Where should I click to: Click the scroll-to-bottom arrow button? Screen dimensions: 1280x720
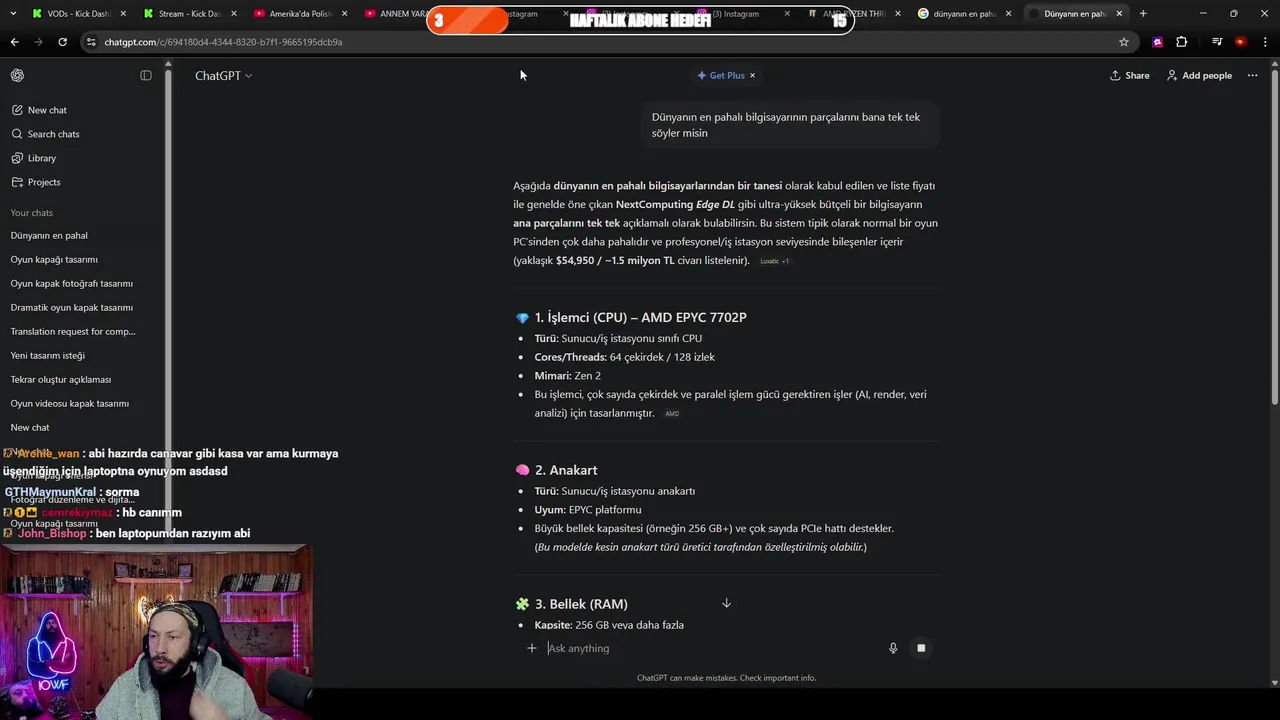tap(726, 603)
